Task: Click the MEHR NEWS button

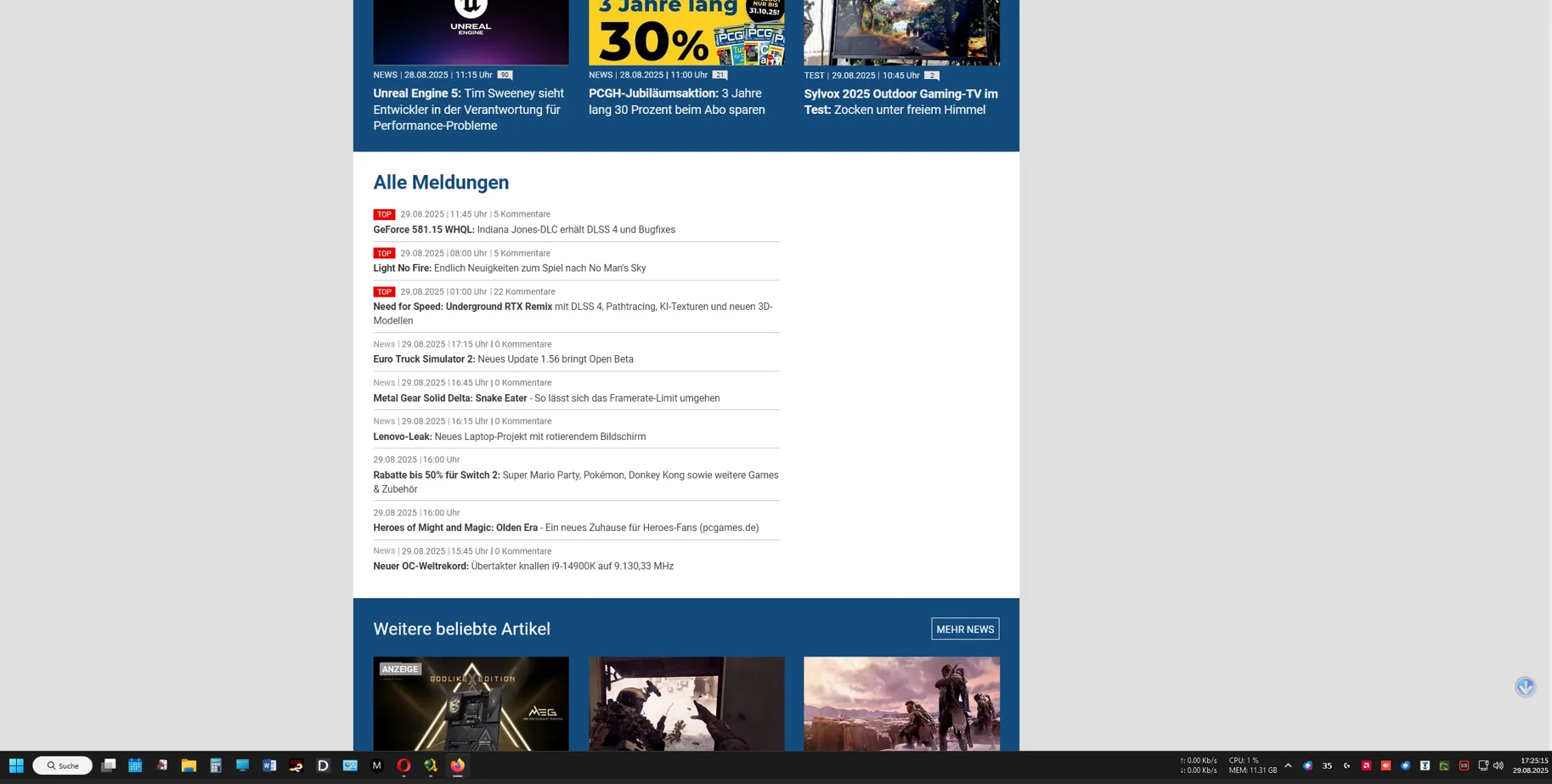Action: (965, 629)
